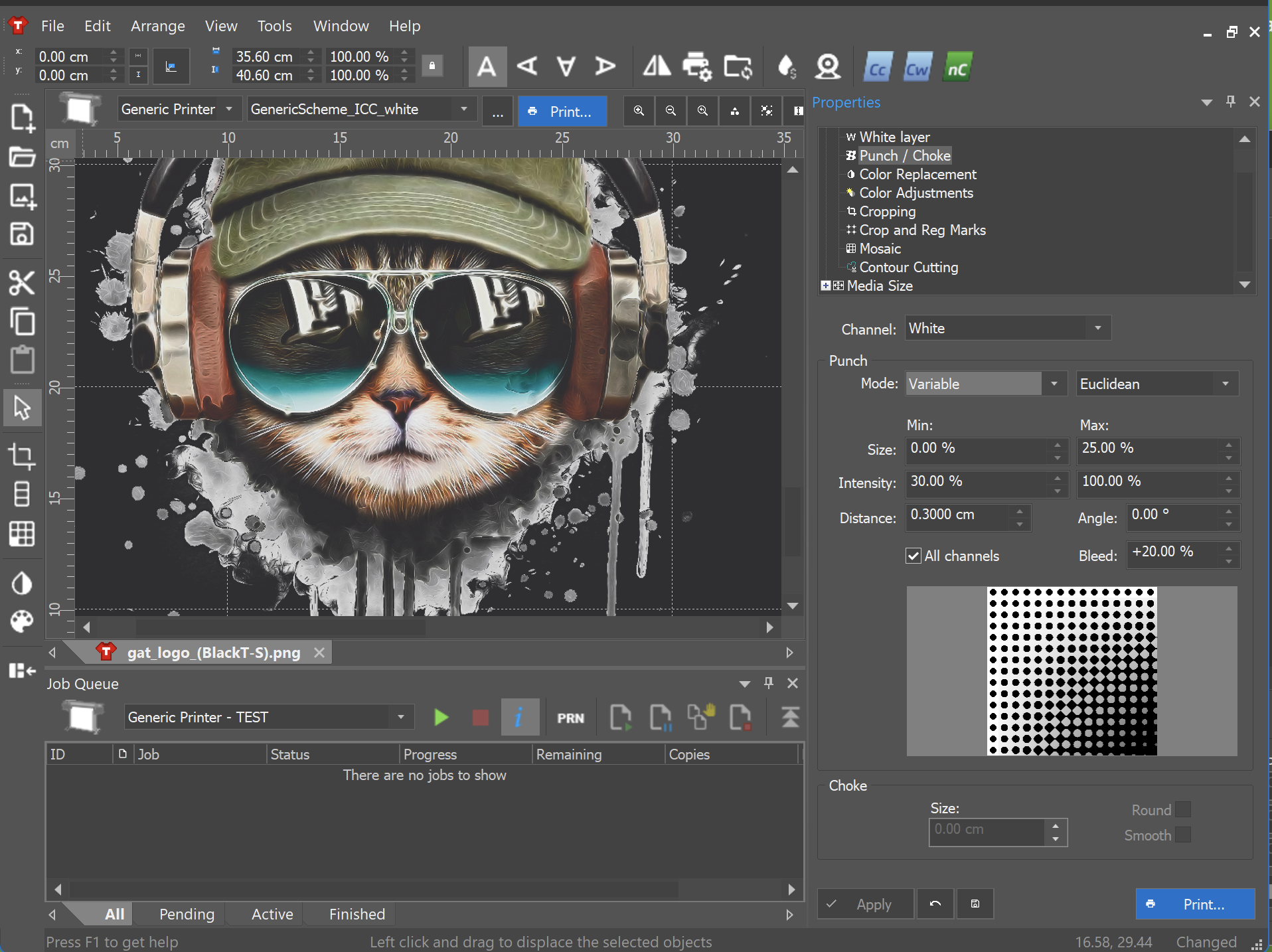Click the Apply button
The width and height of the screenshot is (1272, 952).
click(x=866, y=904)
